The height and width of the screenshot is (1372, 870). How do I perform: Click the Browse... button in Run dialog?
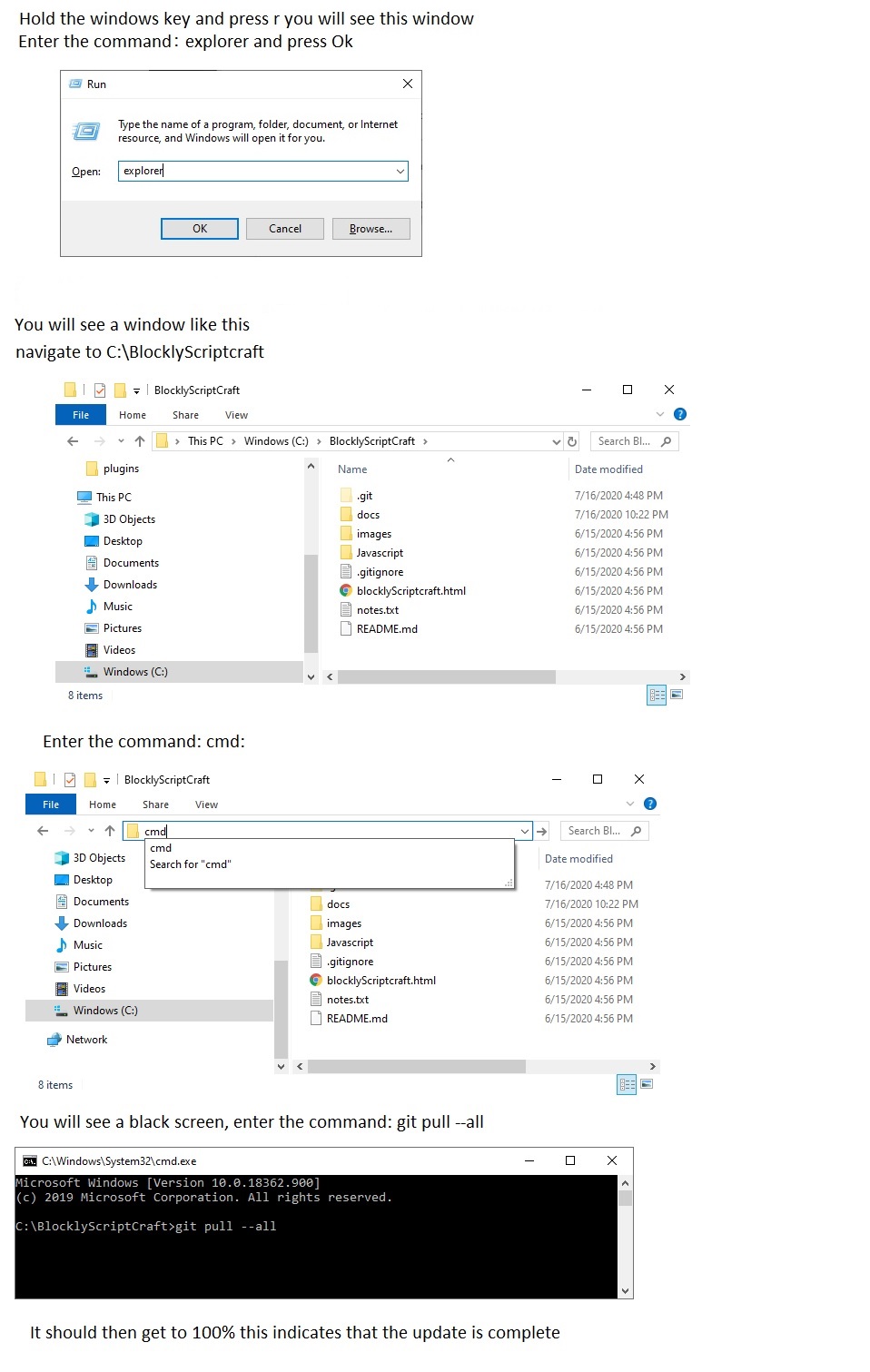[x=371, y=229]
